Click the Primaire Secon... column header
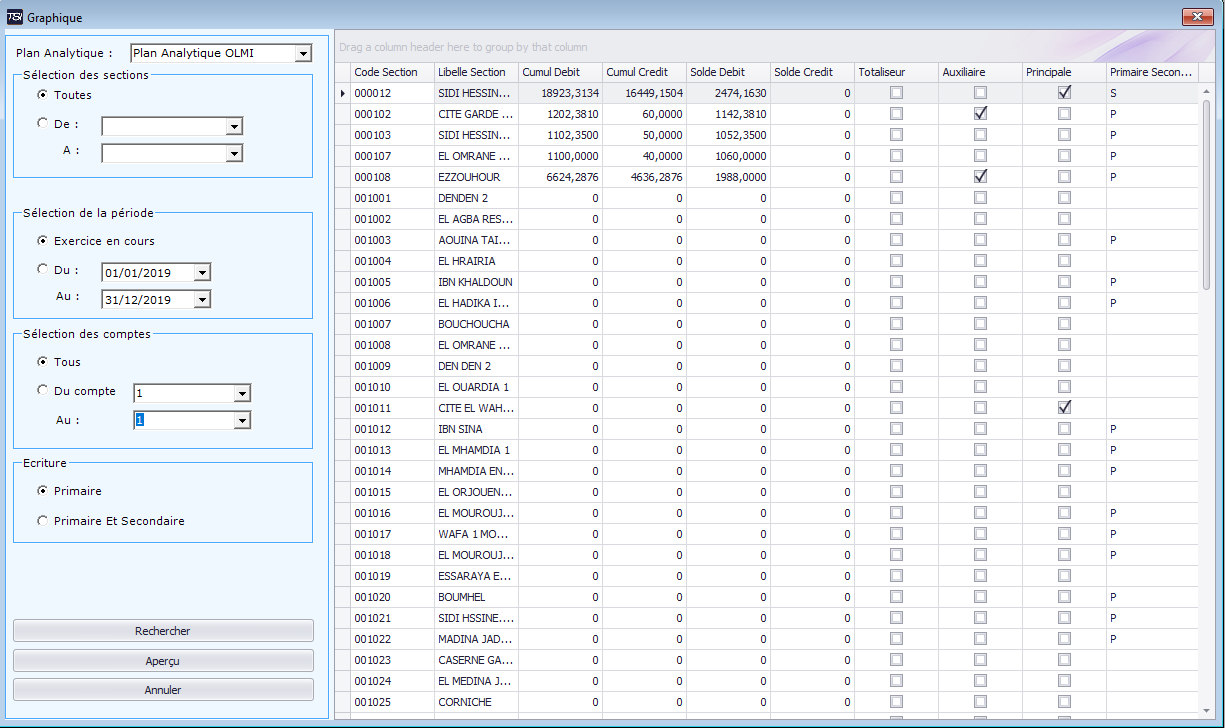 [1152, 72]
